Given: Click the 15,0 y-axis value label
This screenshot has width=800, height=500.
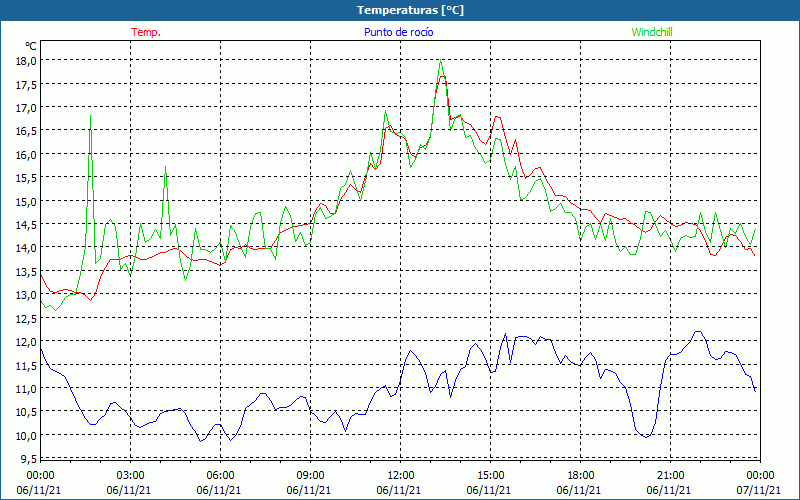Looking at the screenshot, I should (26, 201).
